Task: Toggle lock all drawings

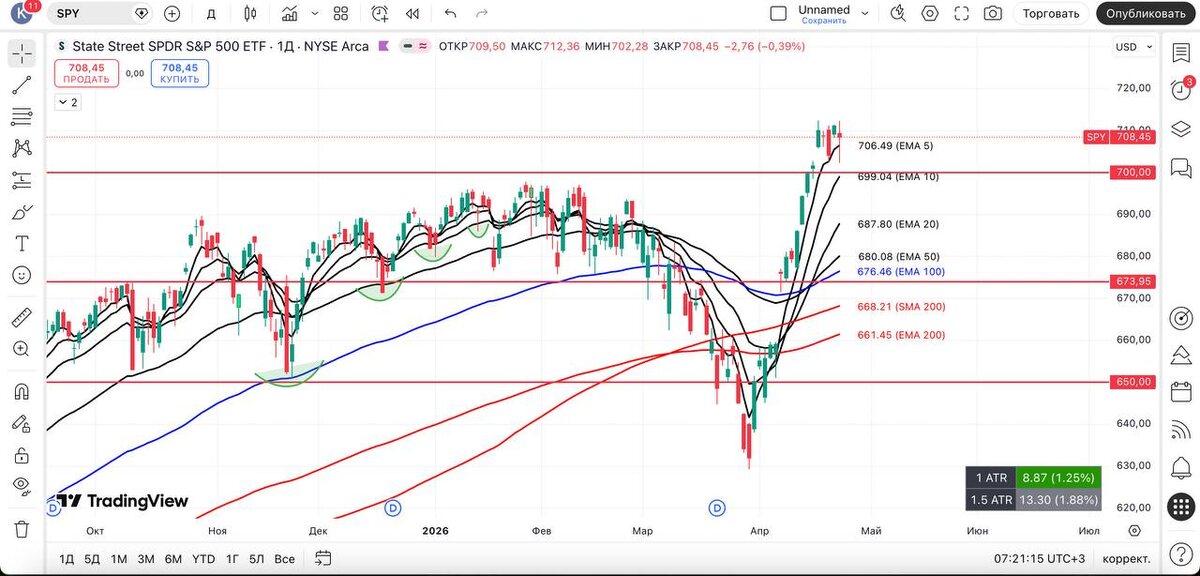Action: [x=22, y=455]
